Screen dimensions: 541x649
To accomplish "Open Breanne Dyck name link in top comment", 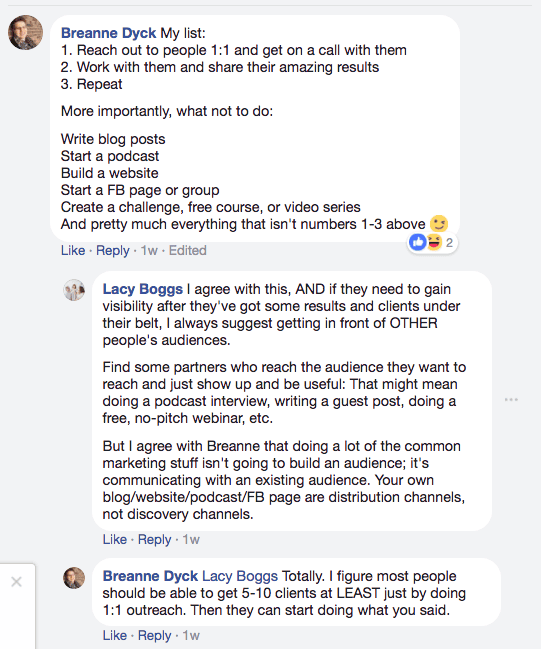I will (x=108, y=33).
